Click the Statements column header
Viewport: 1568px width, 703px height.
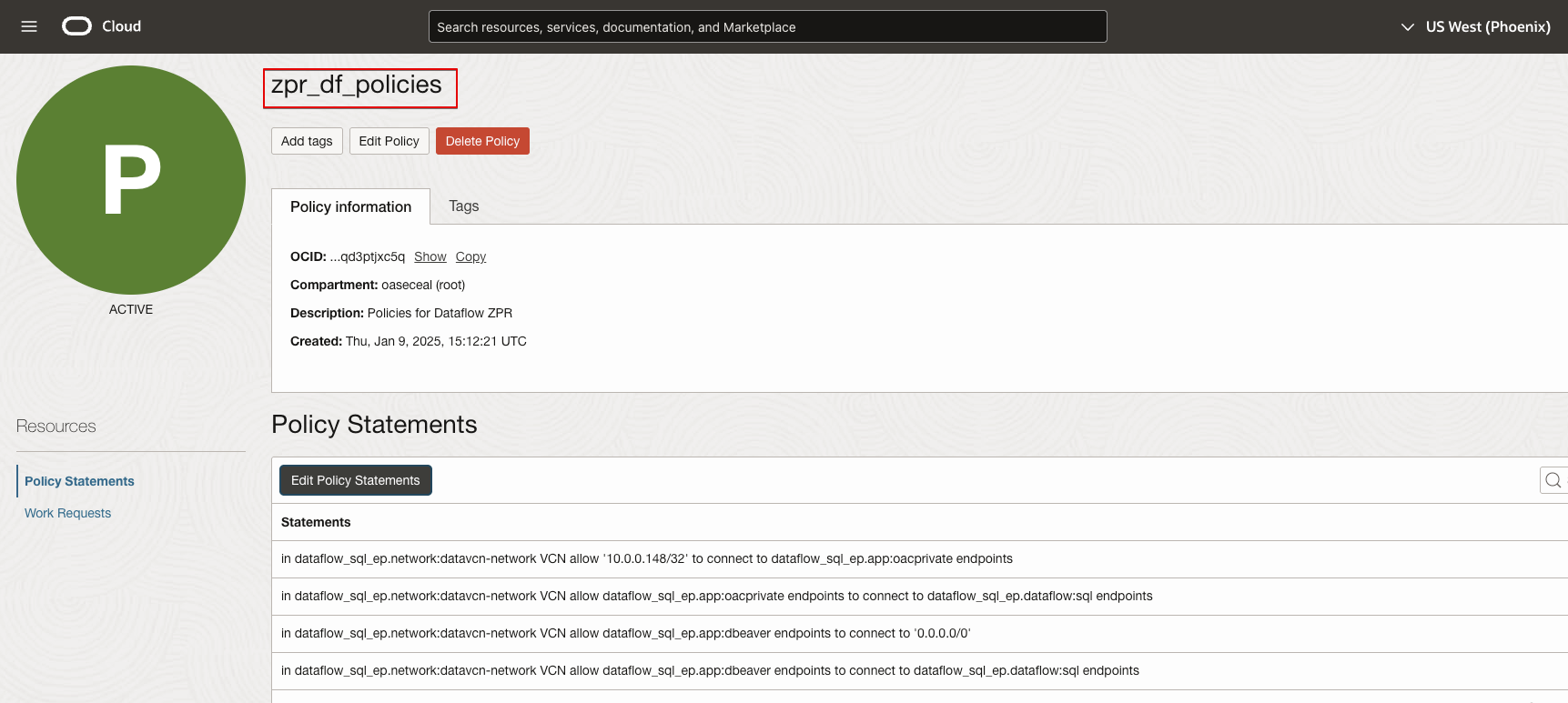click(x=316, y=522)
